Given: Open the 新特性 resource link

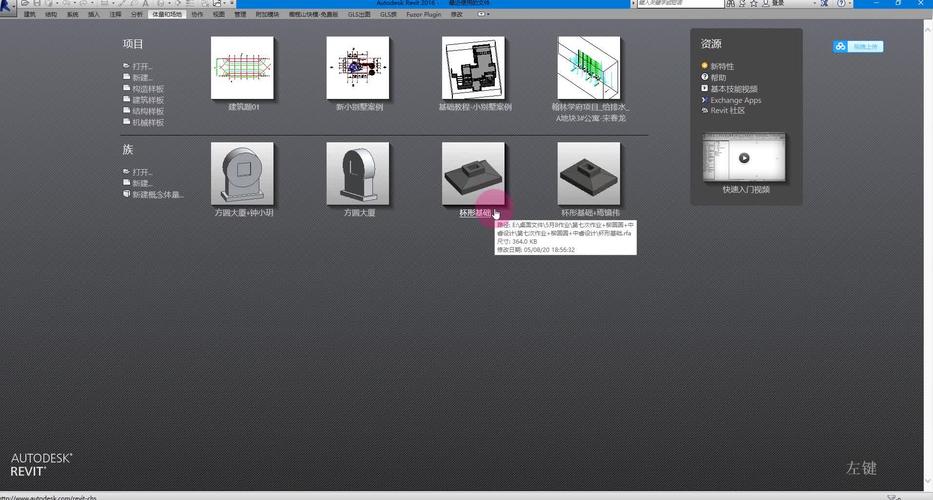Looking at the screenshot, I should coord(722,66).
